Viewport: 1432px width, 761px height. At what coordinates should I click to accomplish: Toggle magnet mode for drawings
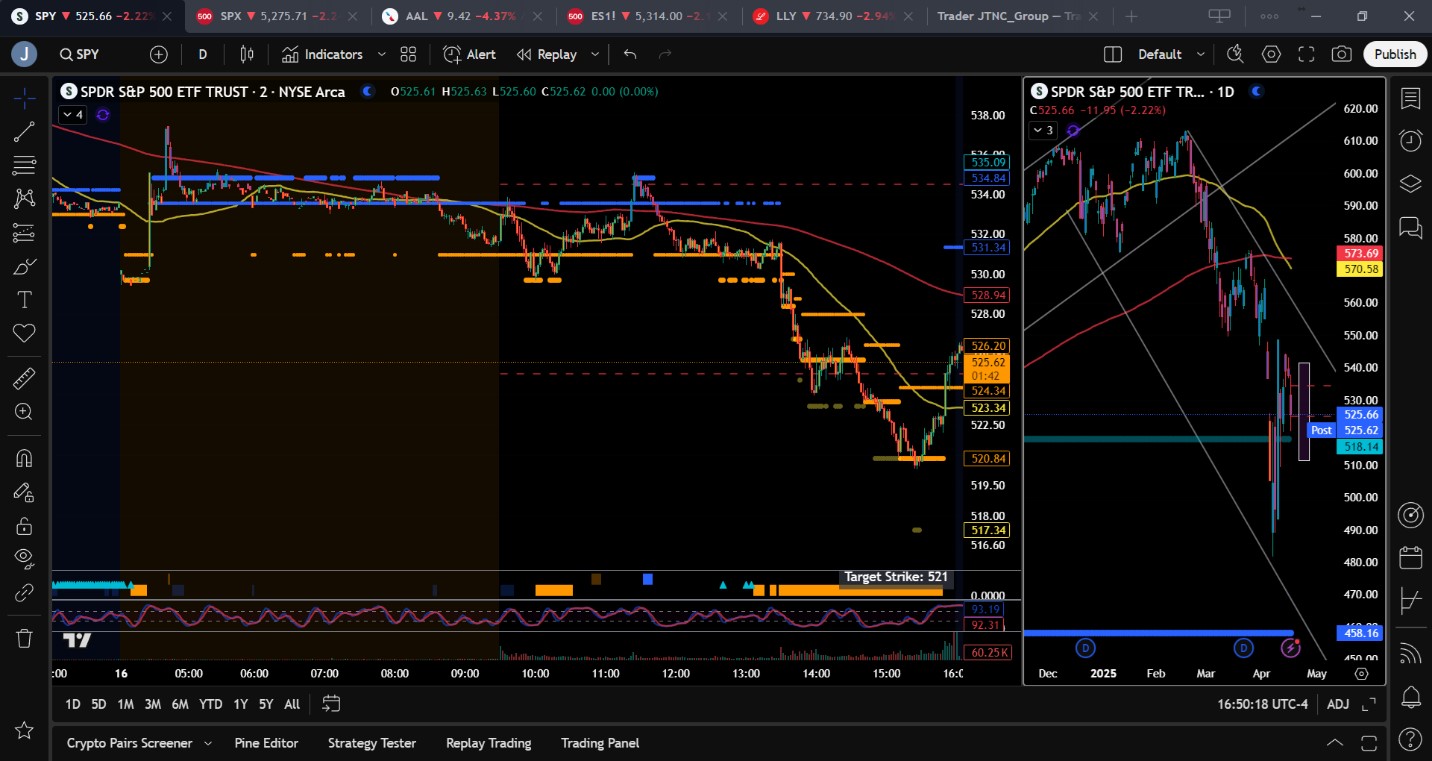coord(25,458)
